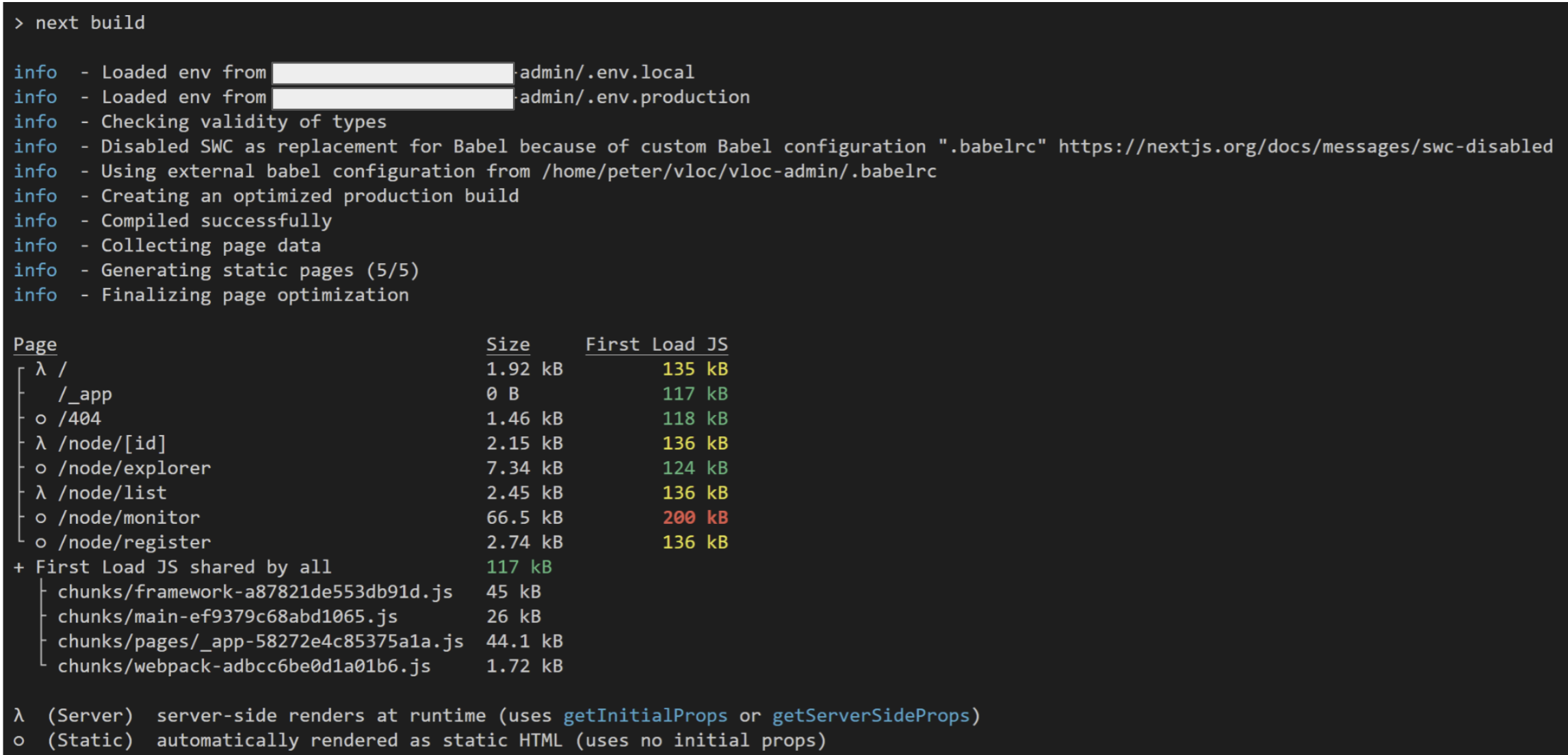1568x755 pixels.
Task: Click the getInitialProps link text
Action: [x=645, y=715]
